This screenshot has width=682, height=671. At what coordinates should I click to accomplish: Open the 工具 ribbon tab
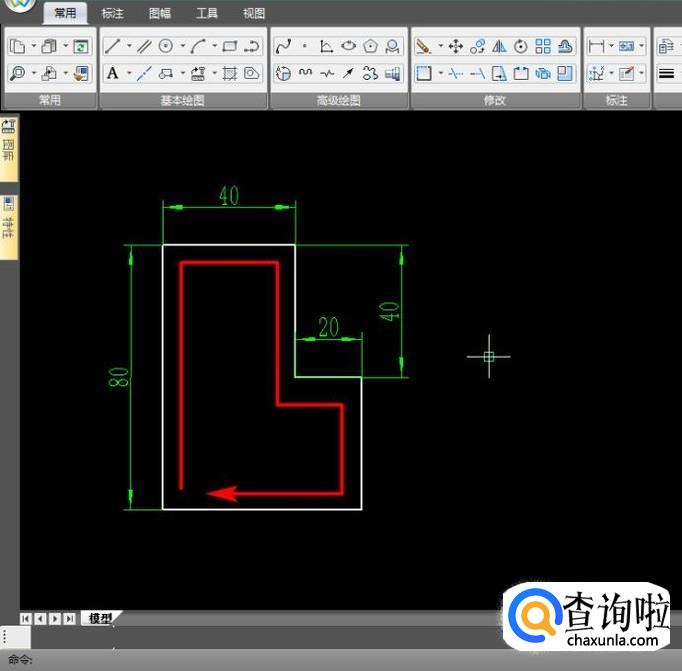click(207, 13)
